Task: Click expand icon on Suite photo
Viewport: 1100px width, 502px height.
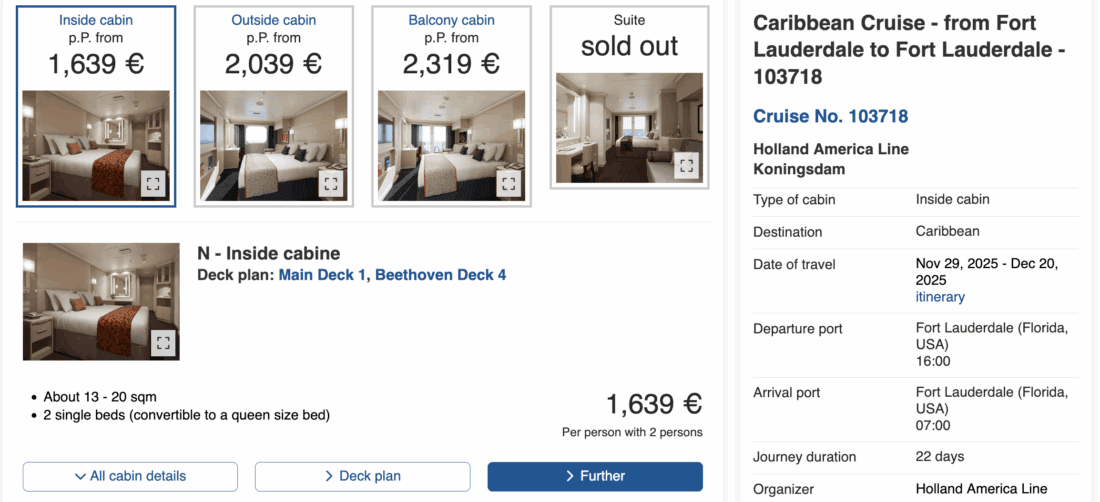Action: [686, 165]
